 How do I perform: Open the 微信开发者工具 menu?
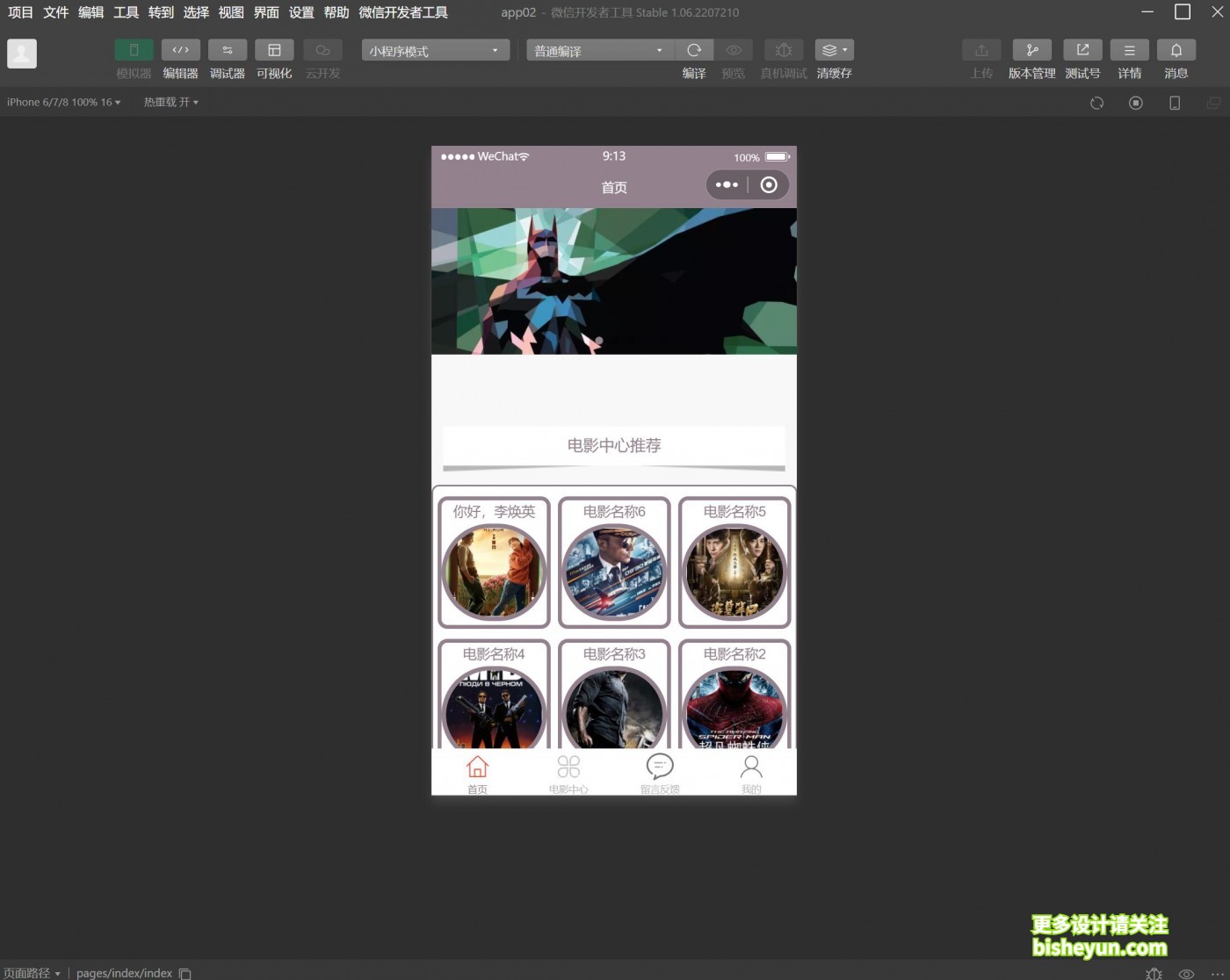point(403,12)
